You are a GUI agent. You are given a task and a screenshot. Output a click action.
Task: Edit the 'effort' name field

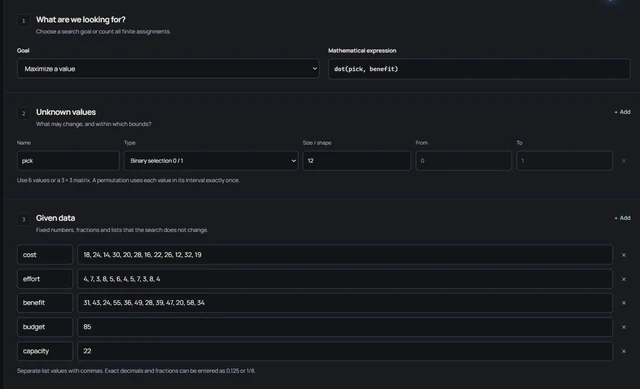tap(45, 279)
